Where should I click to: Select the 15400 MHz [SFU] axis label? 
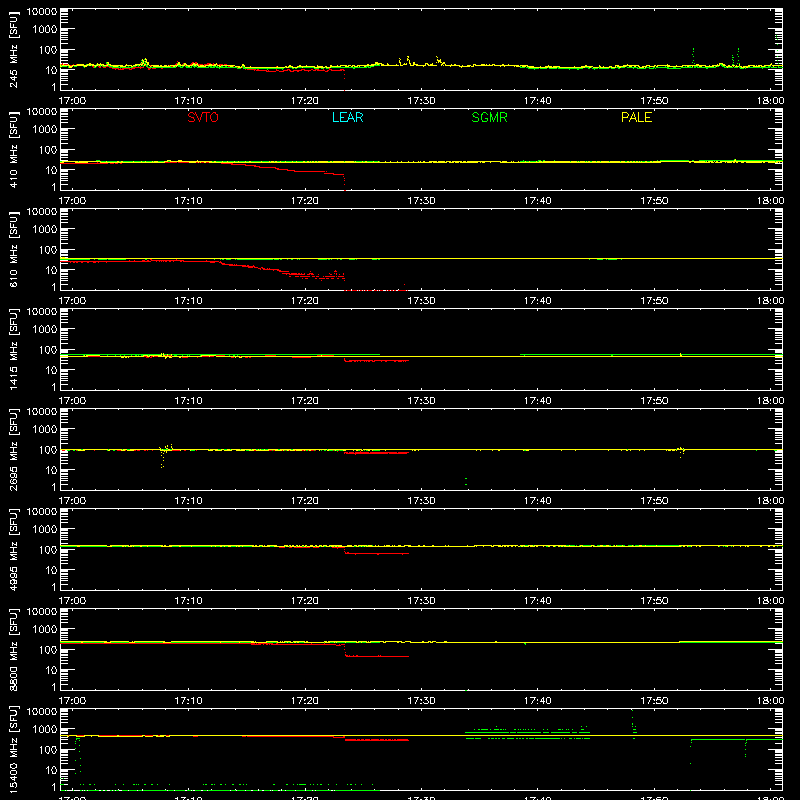14,749
